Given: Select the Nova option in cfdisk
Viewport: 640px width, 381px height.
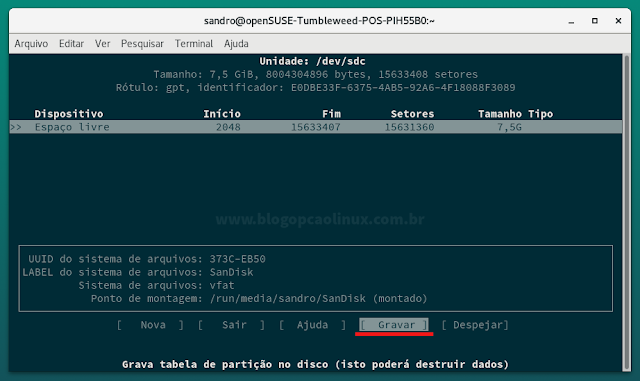Looking at the screenshot, I should click(x=150, y=325).
